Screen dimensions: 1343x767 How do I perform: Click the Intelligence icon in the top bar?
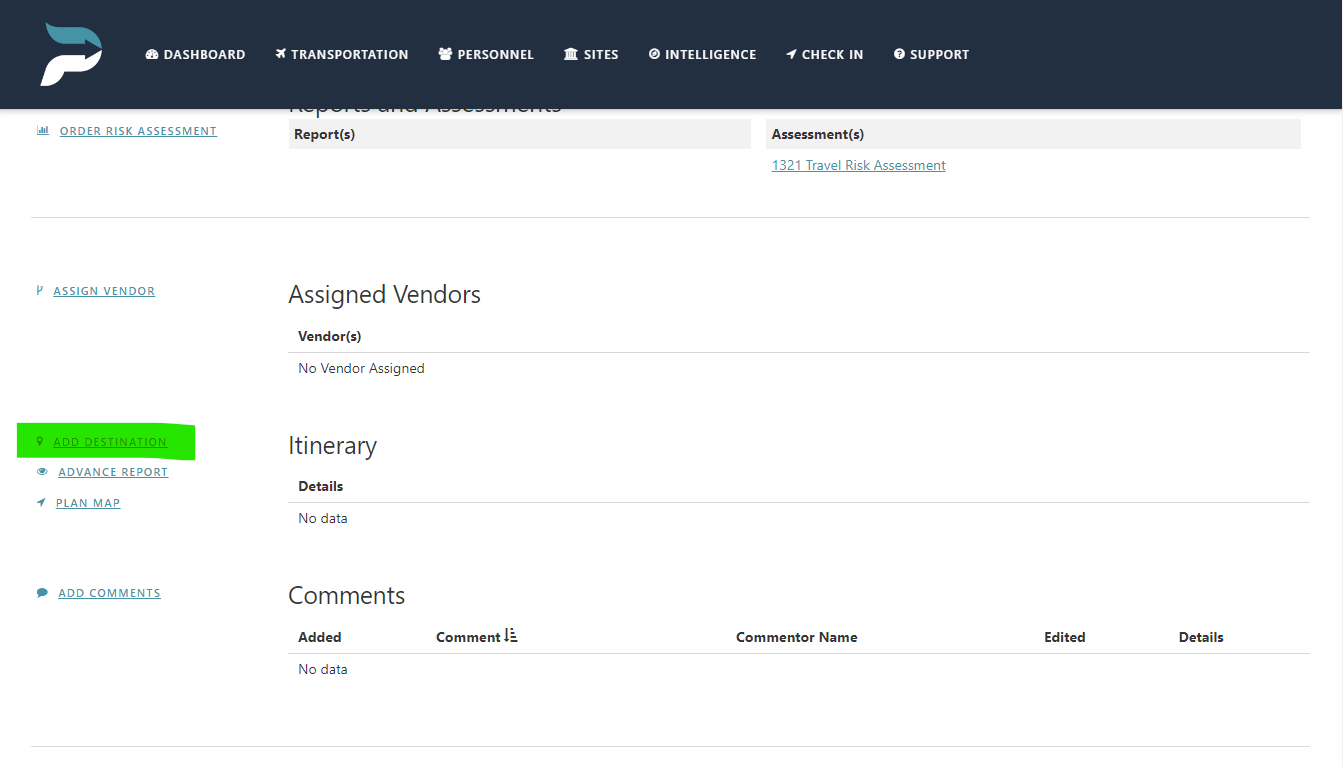(656, 54)
